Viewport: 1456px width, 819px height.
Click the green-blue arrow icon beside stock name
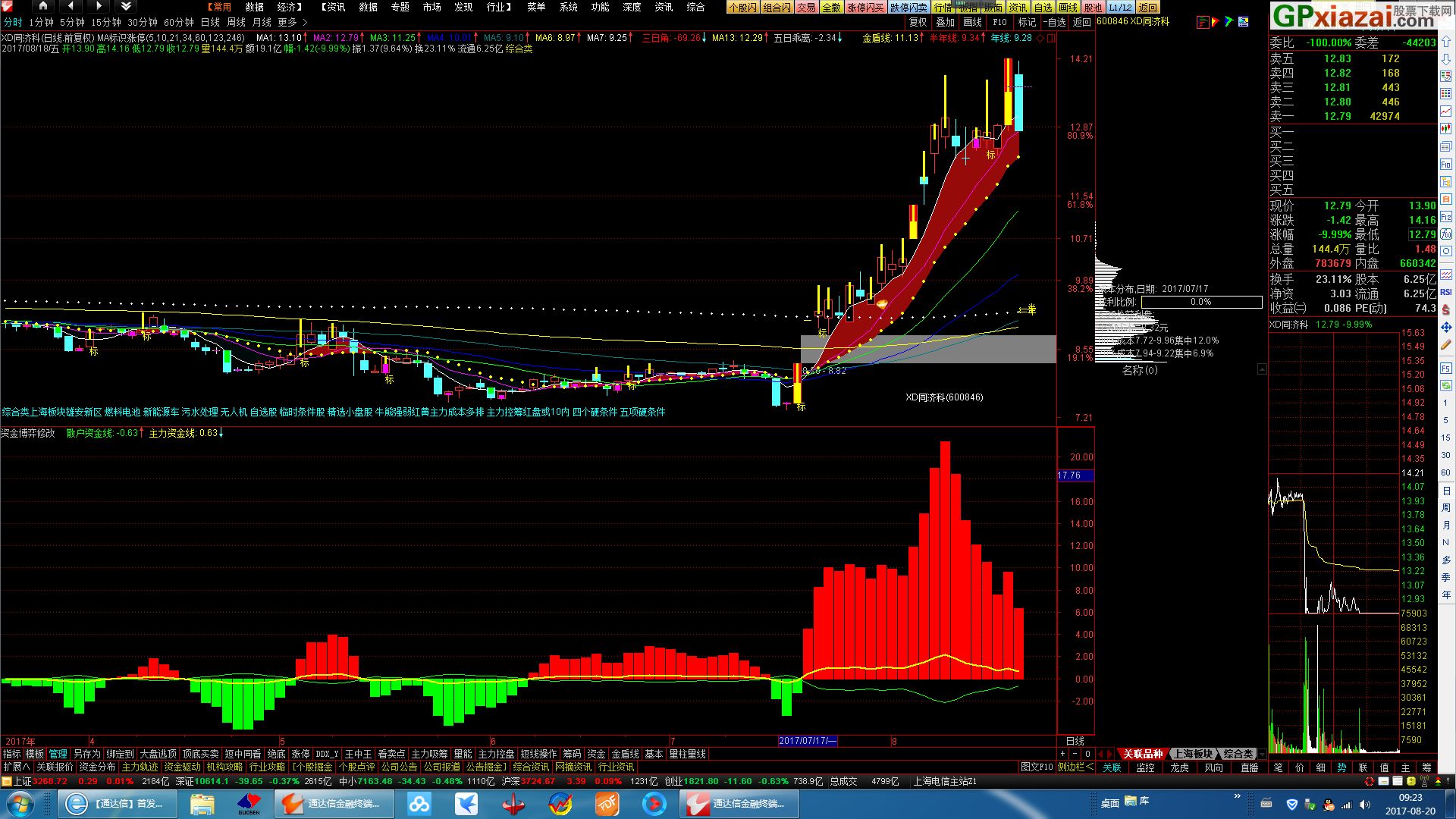[x=1229, y=22]
